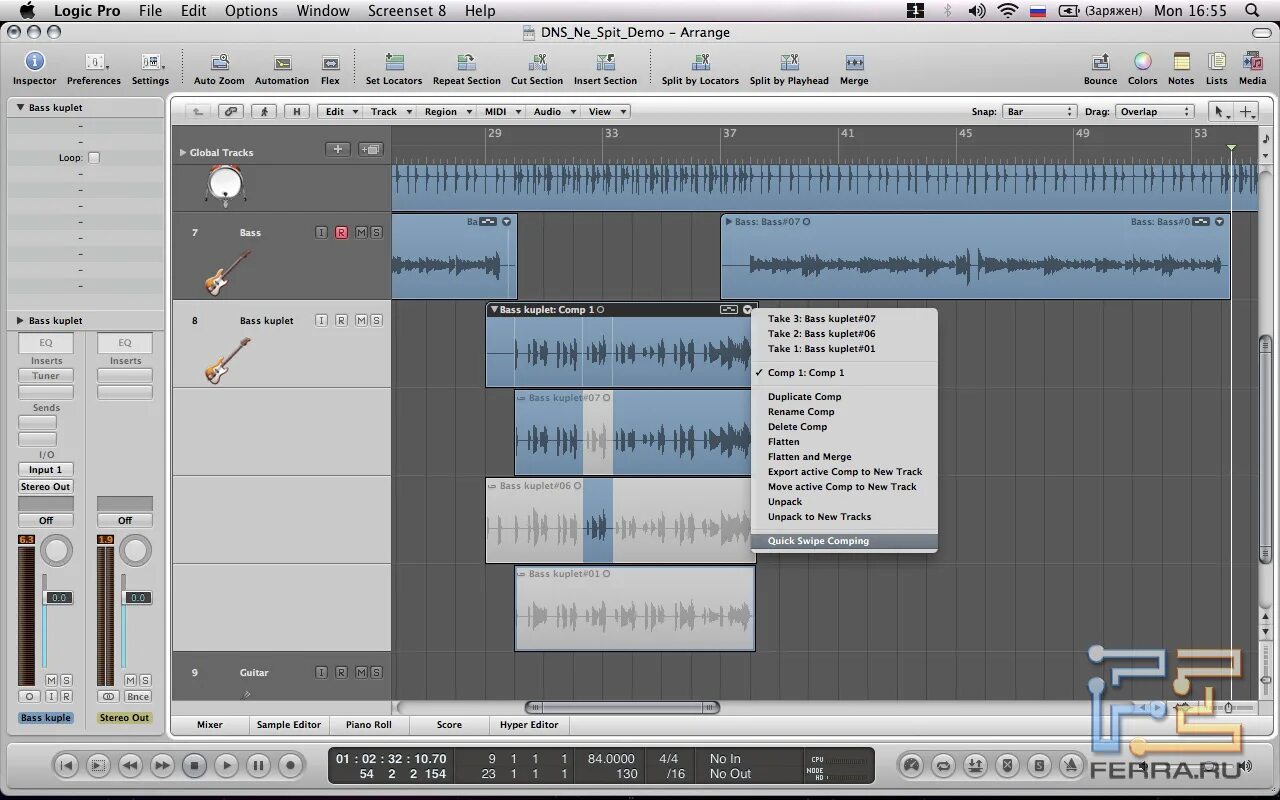The height and width of the screenshot is (800, 1280).
Task: Open the Lists toolbar icon
Action: point(1216,63)
